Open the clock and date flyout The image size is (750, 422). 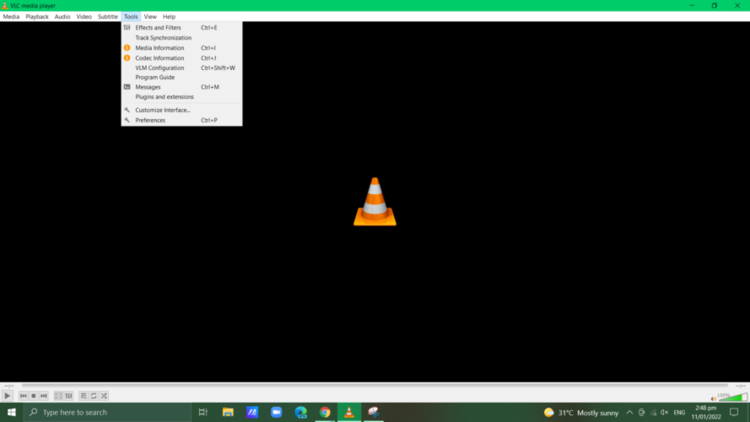point(706,412)
